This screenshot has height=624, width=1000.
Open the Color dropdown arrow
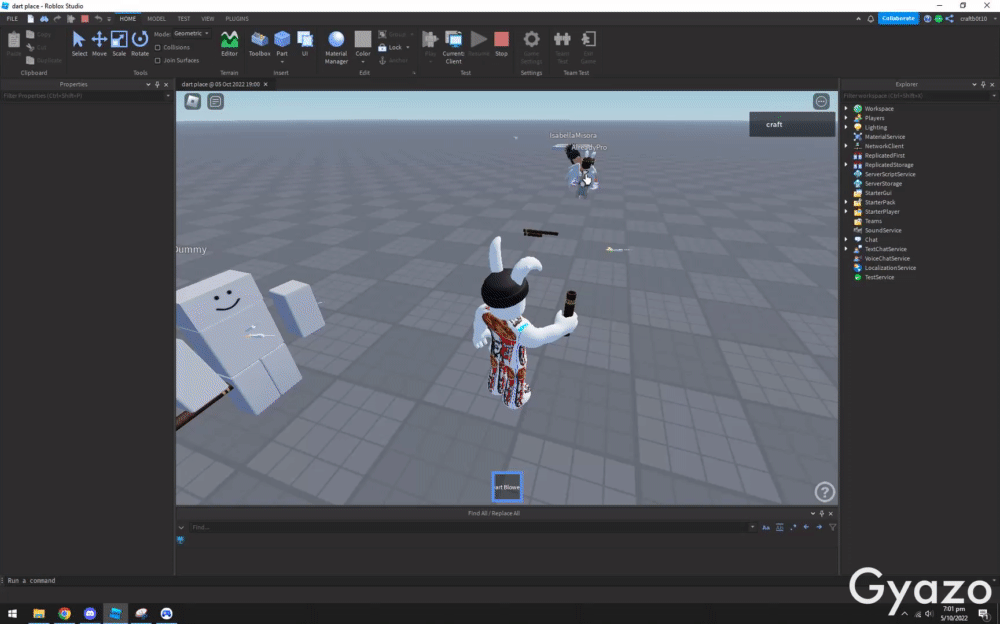(x=363, y=62)
